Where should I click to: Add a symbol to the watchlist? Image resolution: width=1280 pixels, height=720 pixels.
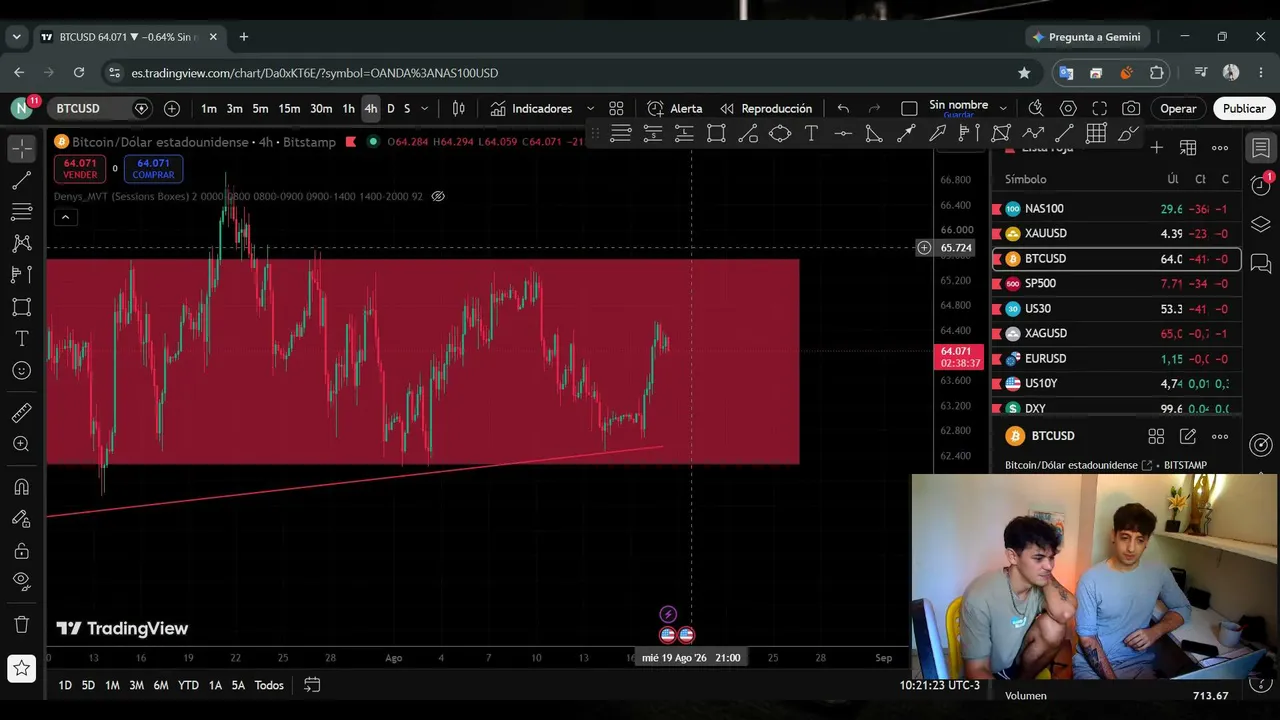point(1156,148)
